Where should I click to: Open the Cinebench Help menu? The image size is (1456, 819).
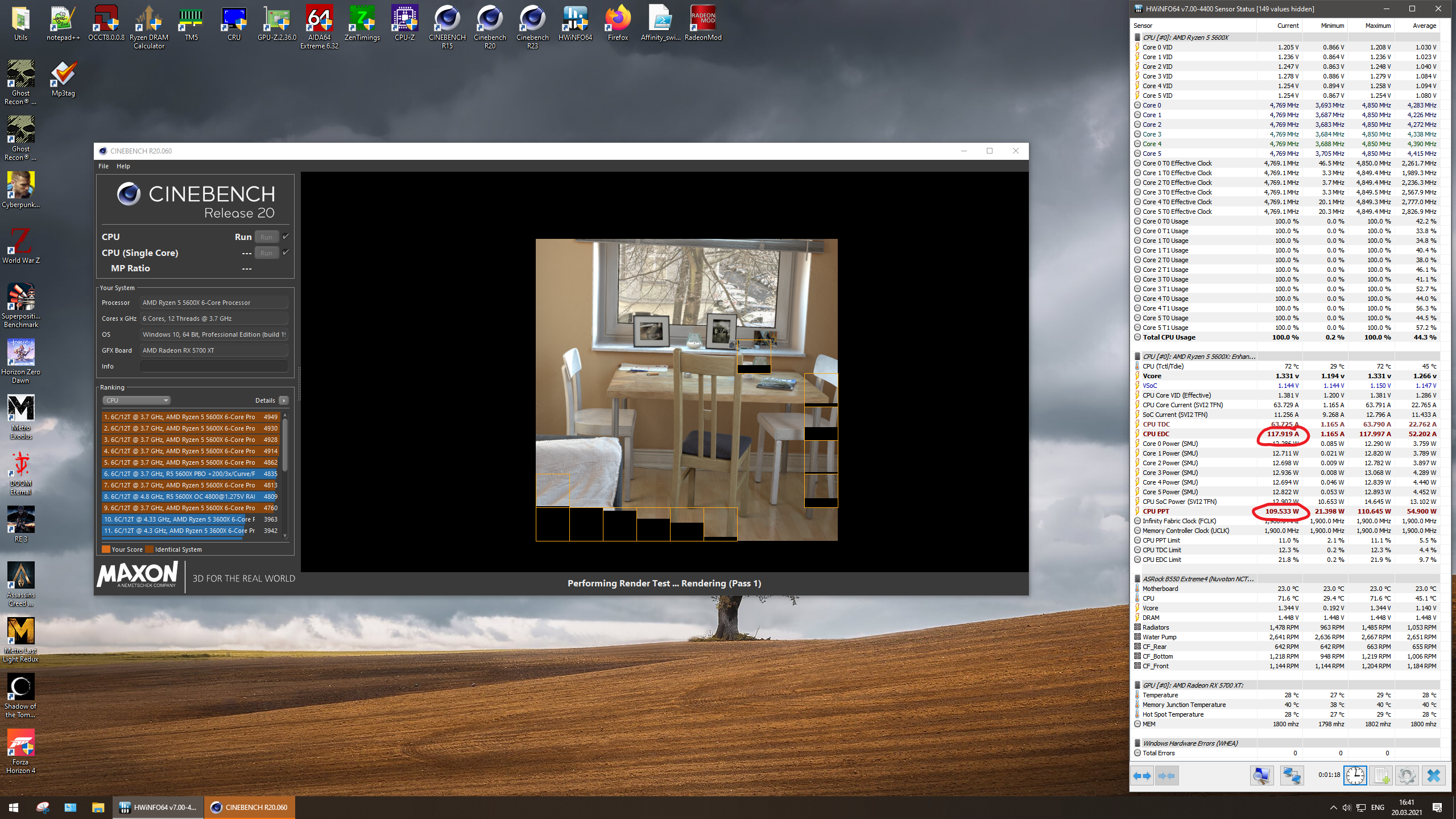pyautogui.click(x=123, y=166)
